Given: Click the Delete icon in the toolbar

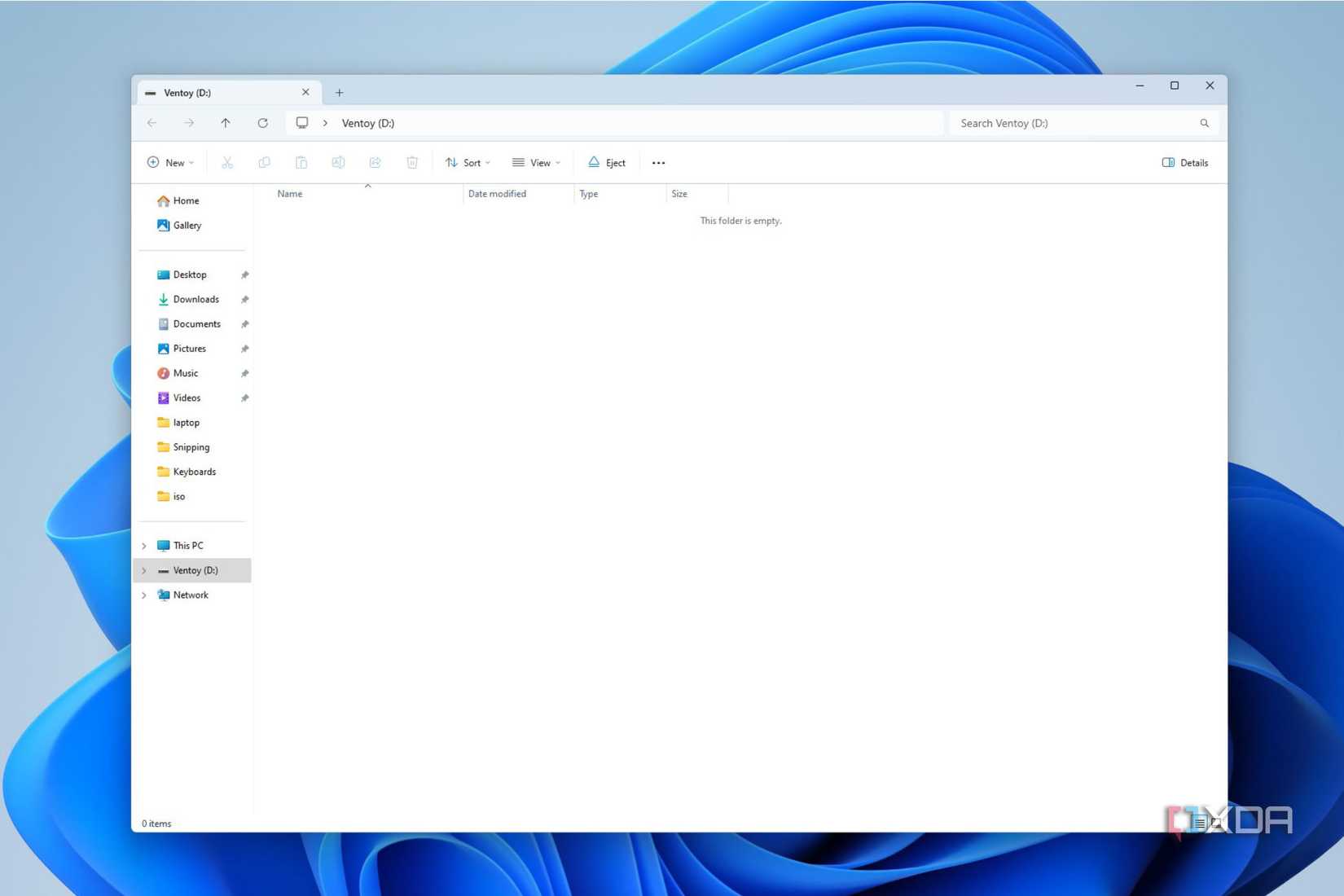Looking at the screenshot, I should pos(412,162).
